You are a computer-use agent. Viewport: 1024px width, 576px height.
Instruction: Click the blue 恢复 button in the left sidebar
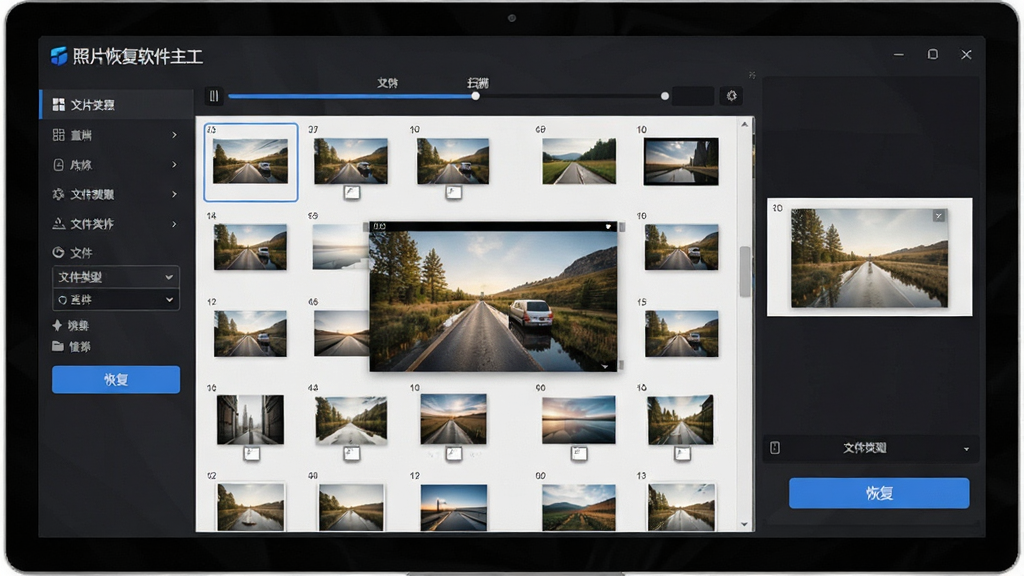pos(116,379)
